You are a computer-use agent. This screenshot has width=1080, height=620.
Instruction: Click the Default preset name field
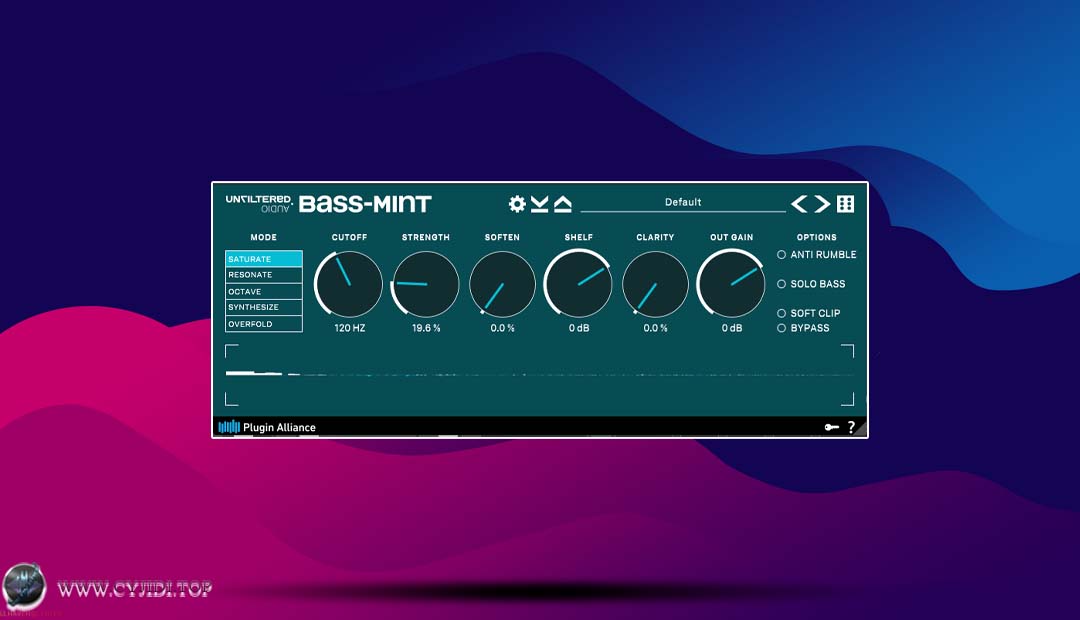pyautogui.click(x=683, y=203)
